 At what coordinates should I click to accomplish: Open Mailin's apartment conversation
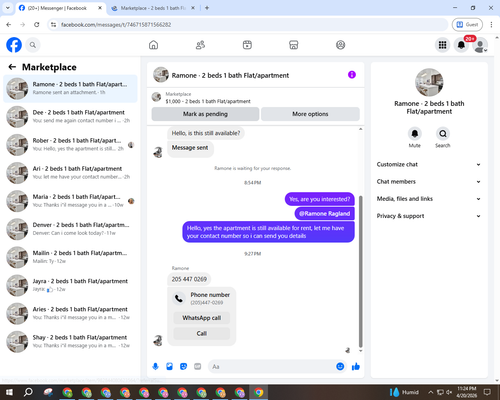point(70,257)
